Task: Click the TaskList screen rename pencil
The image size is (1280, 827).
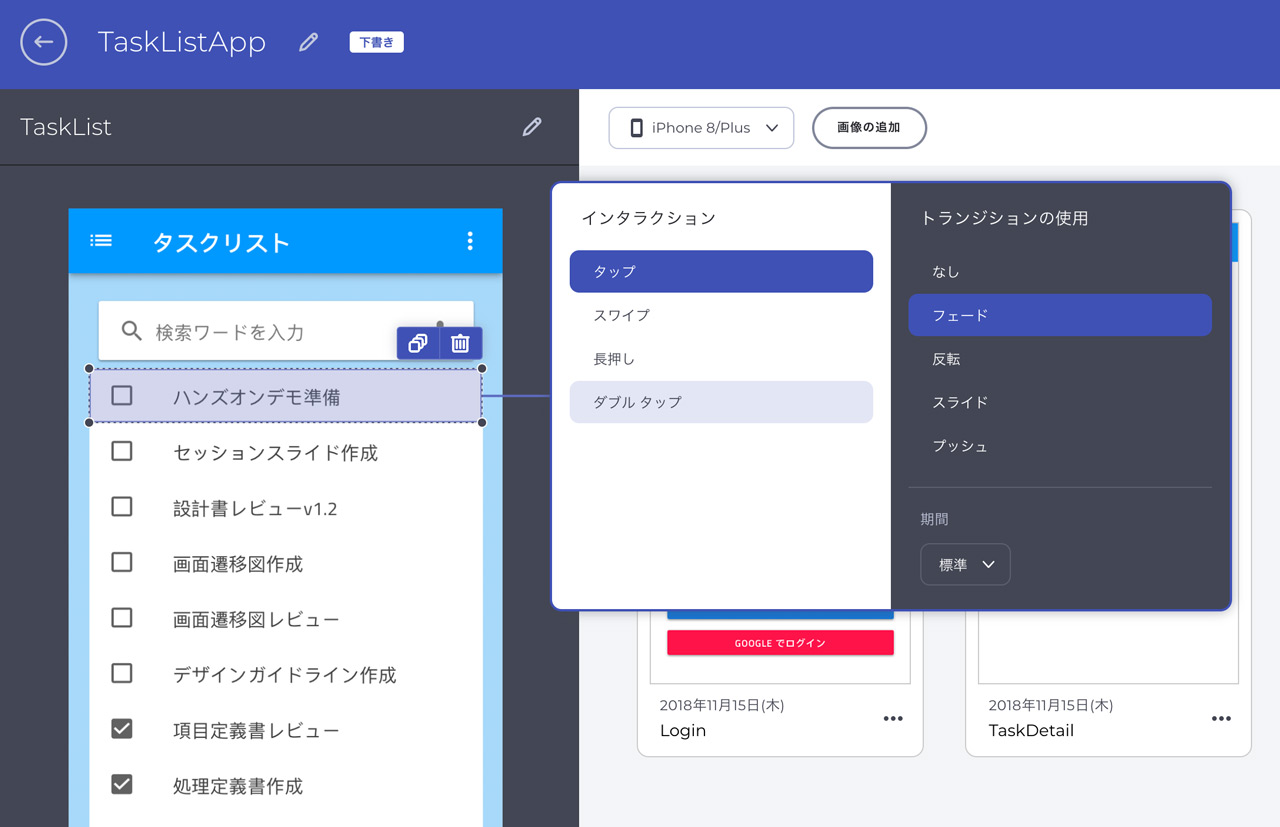Action: click(532, 127)
